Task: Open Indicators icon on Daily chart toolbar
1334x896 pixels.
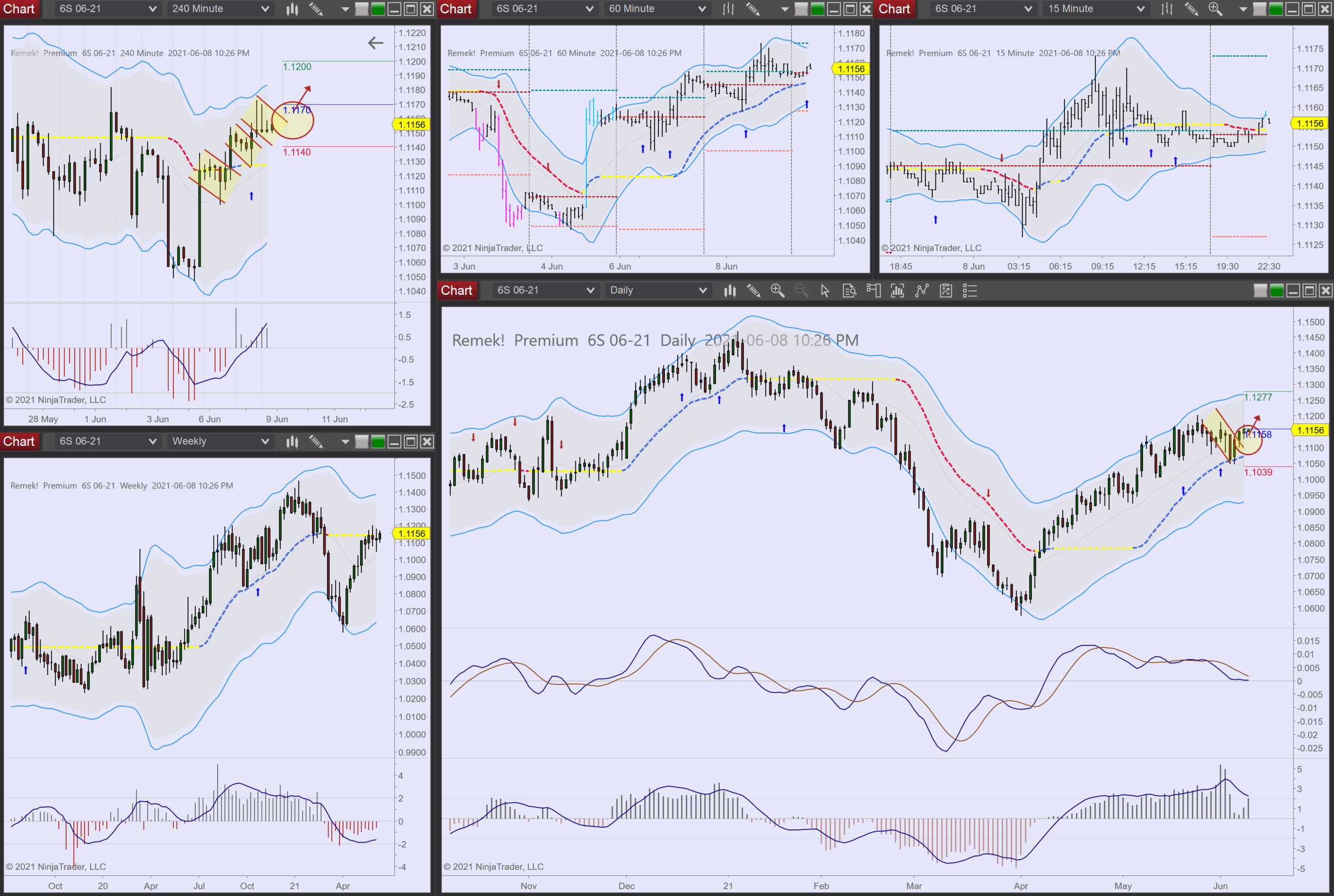Action: pyautogui.click(x=898, y=290)
